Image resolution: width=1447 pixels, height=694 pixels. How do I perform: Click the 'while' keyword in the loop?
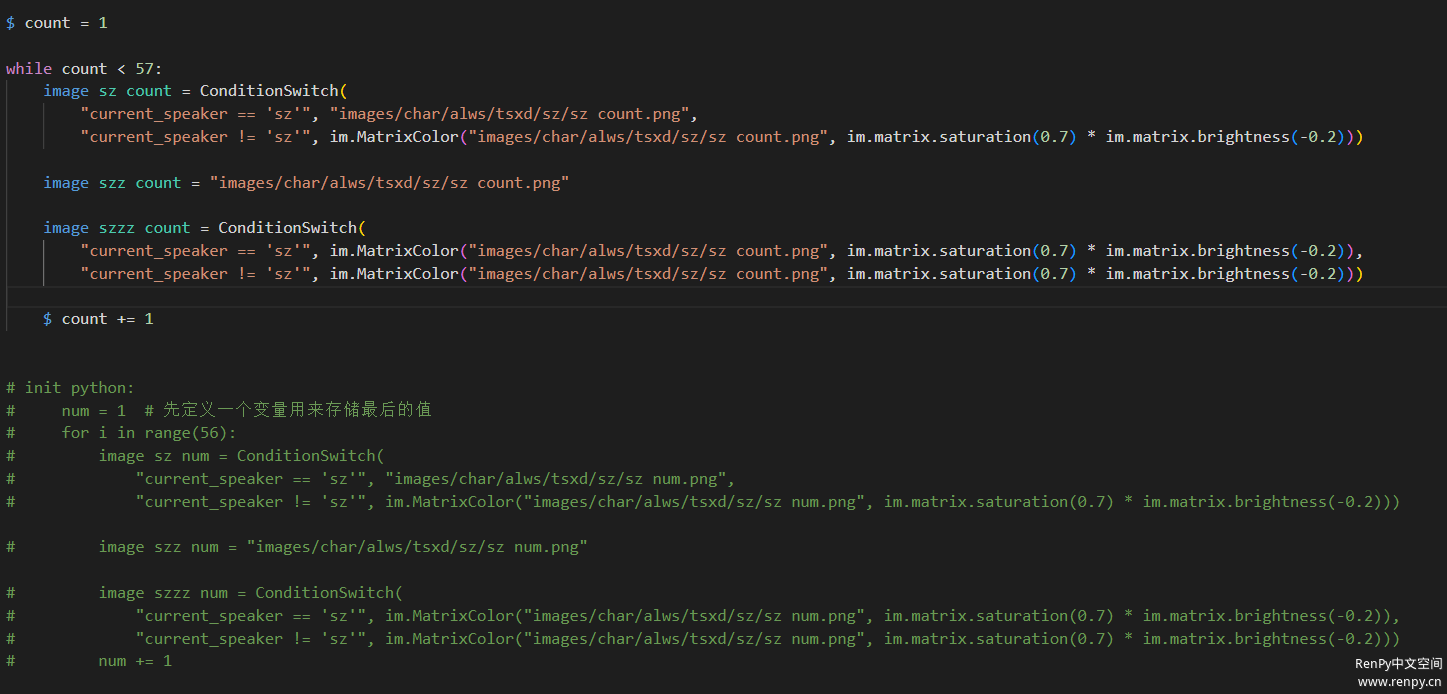29,69
